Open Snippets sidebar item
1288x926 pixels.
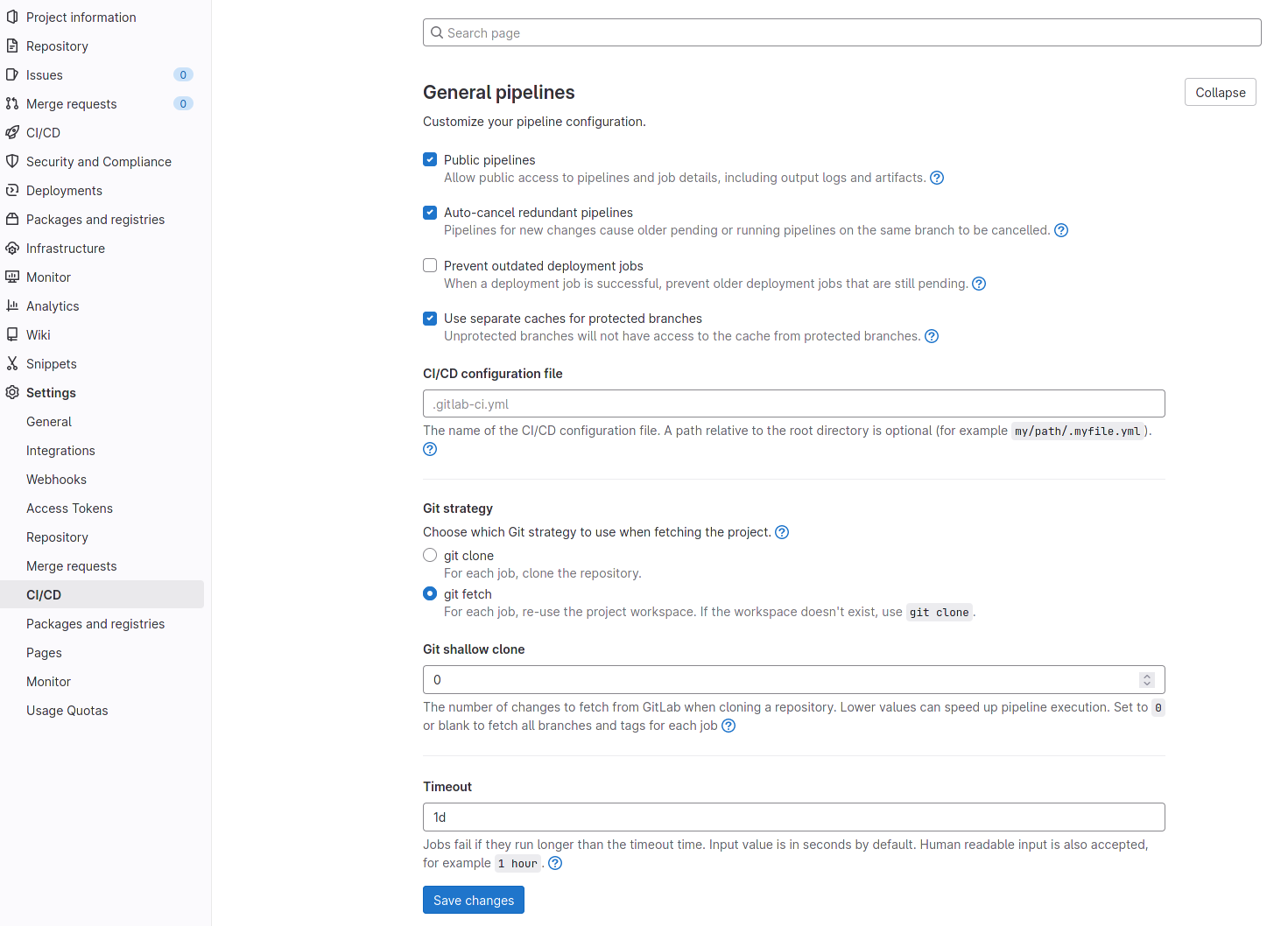tap(102, 363)
